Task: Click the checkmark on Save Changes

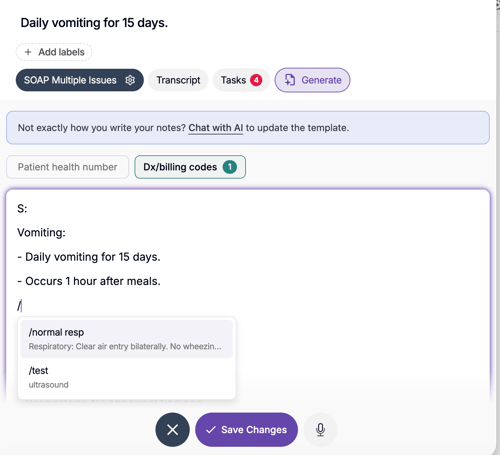Action: coord(211,430)
